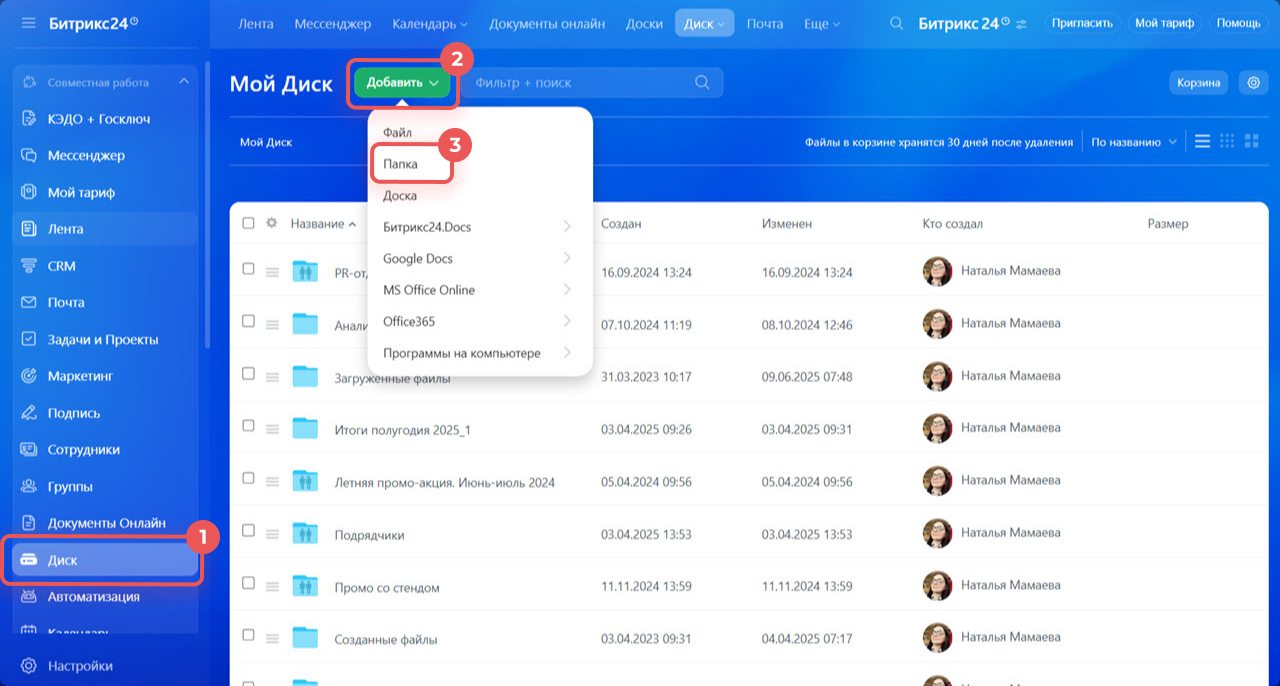Open Мой тариф in the left sidebar
This screenshot has height=686, width=1280.
click(x=105, y=192)
